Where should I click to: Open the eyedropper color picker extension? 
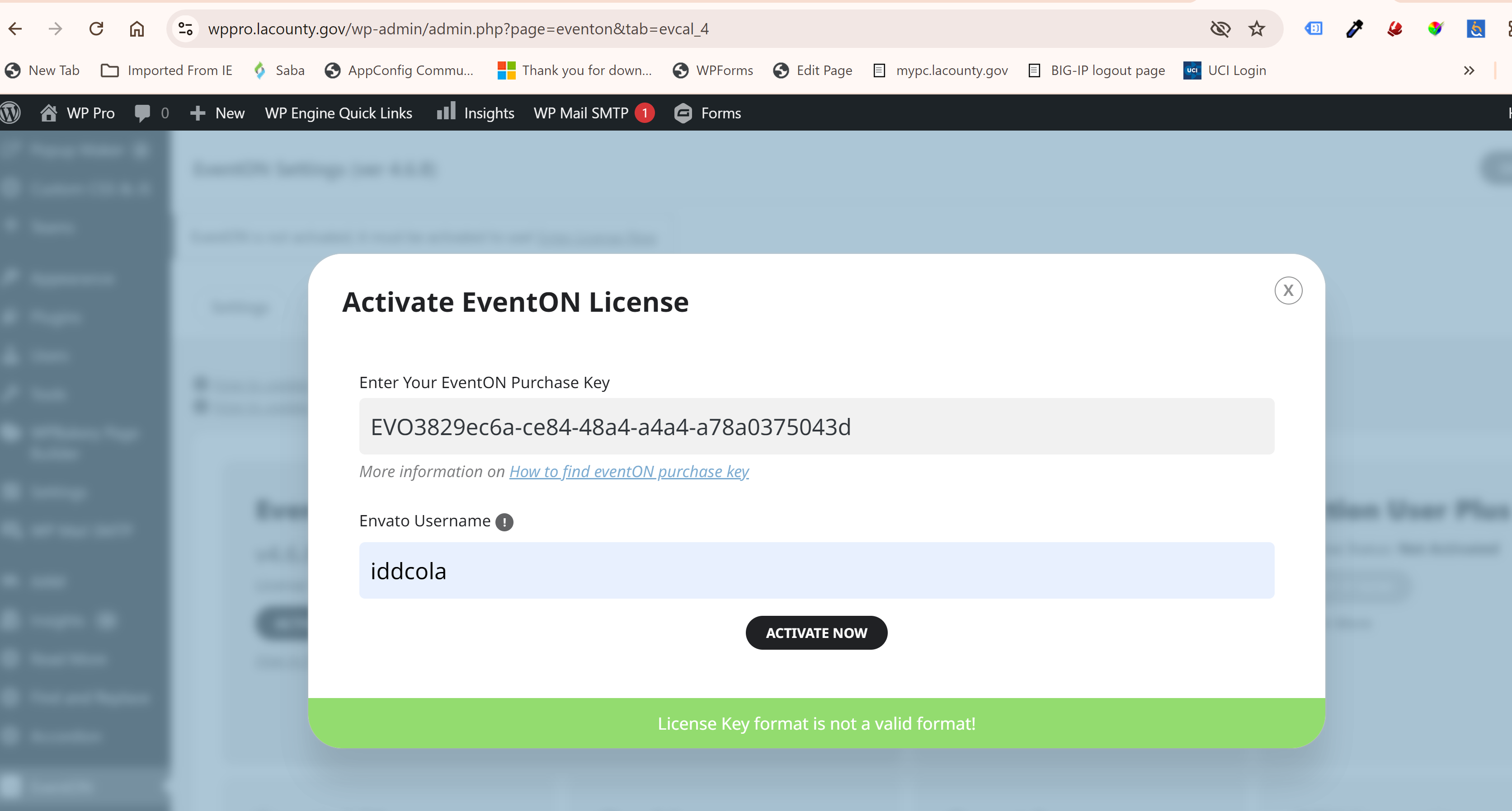[1355, 29]
